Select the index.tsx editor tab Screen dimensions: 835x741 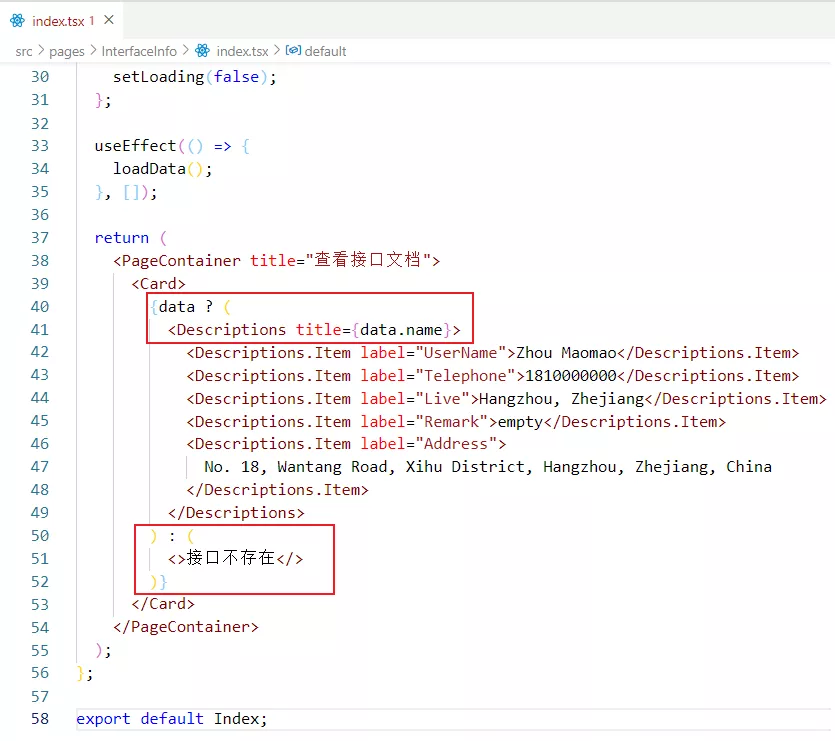coord(61,21)
